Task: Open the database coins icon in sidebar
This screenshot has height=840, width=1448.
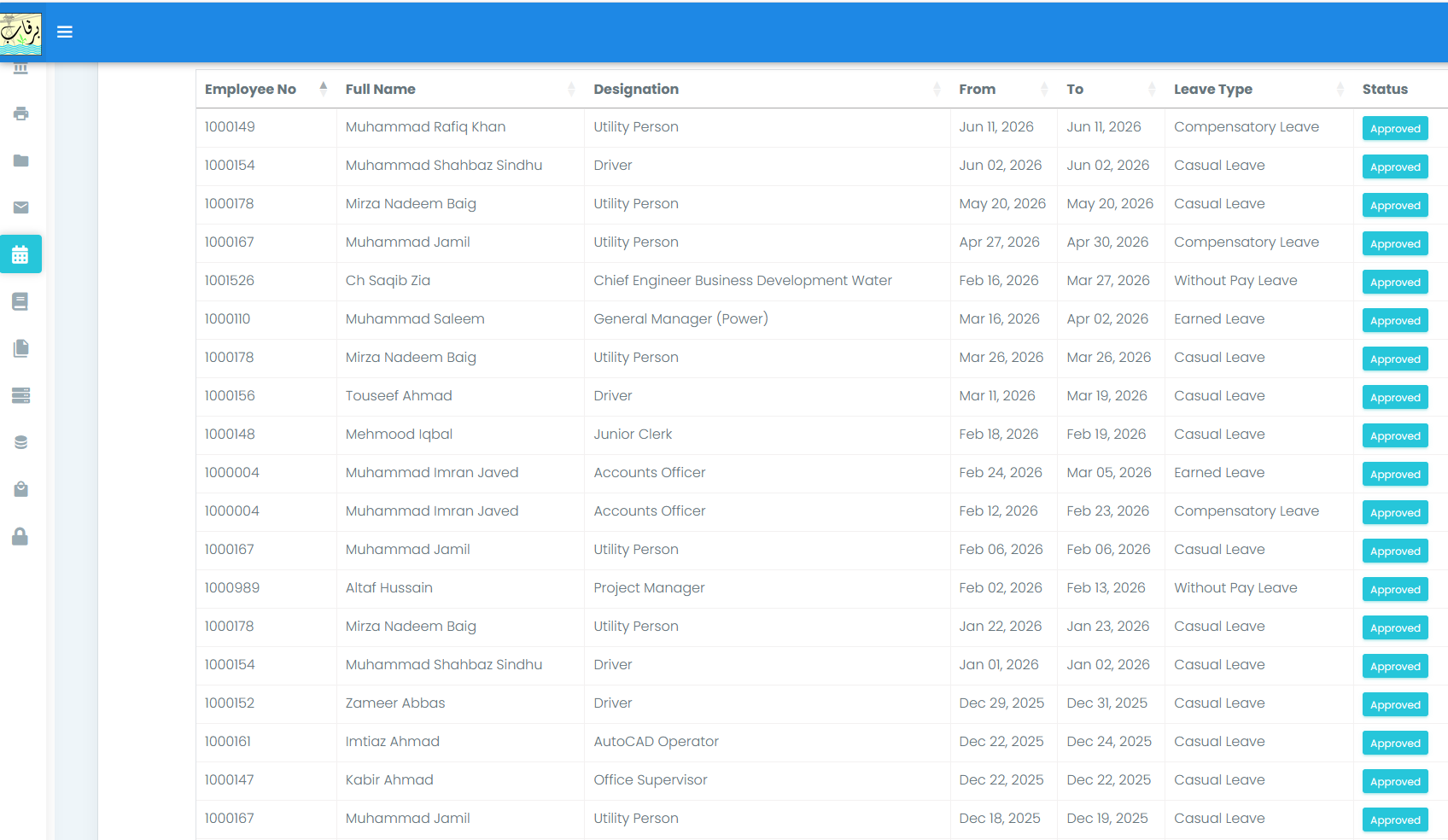Action: pyautogui.click(x=20, y=442)
